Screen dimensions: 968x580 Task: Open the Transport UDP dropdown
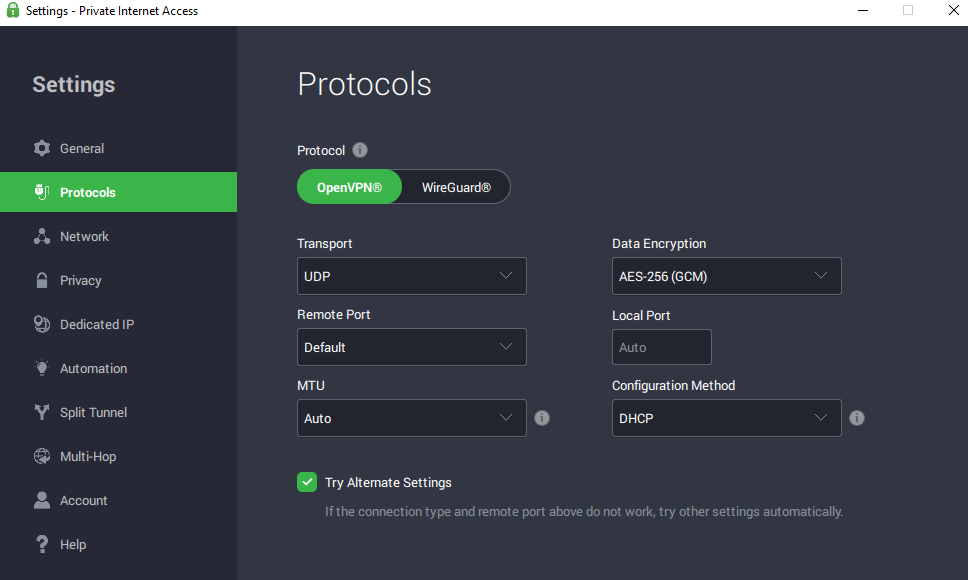(412, 276)
